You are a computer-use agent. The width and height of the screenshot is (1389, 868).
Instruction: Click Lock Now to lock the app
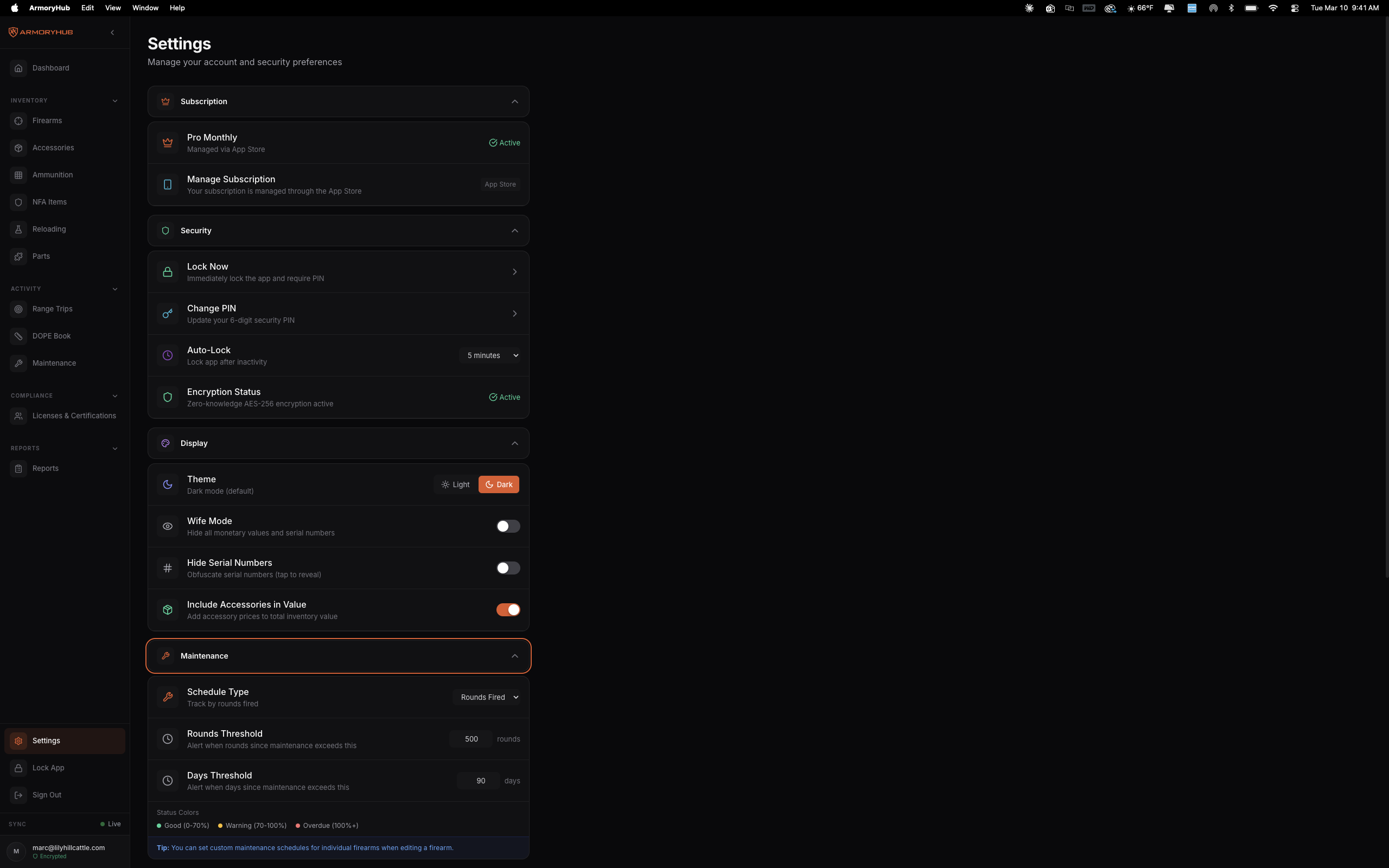pos(337,272)
